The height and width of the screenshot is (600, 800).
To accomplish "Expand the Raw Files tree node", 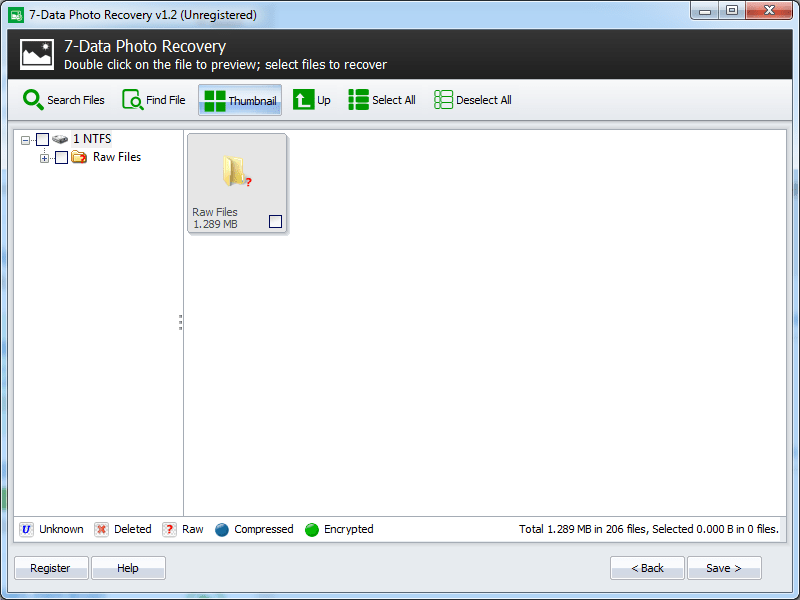I will [44, 157].
